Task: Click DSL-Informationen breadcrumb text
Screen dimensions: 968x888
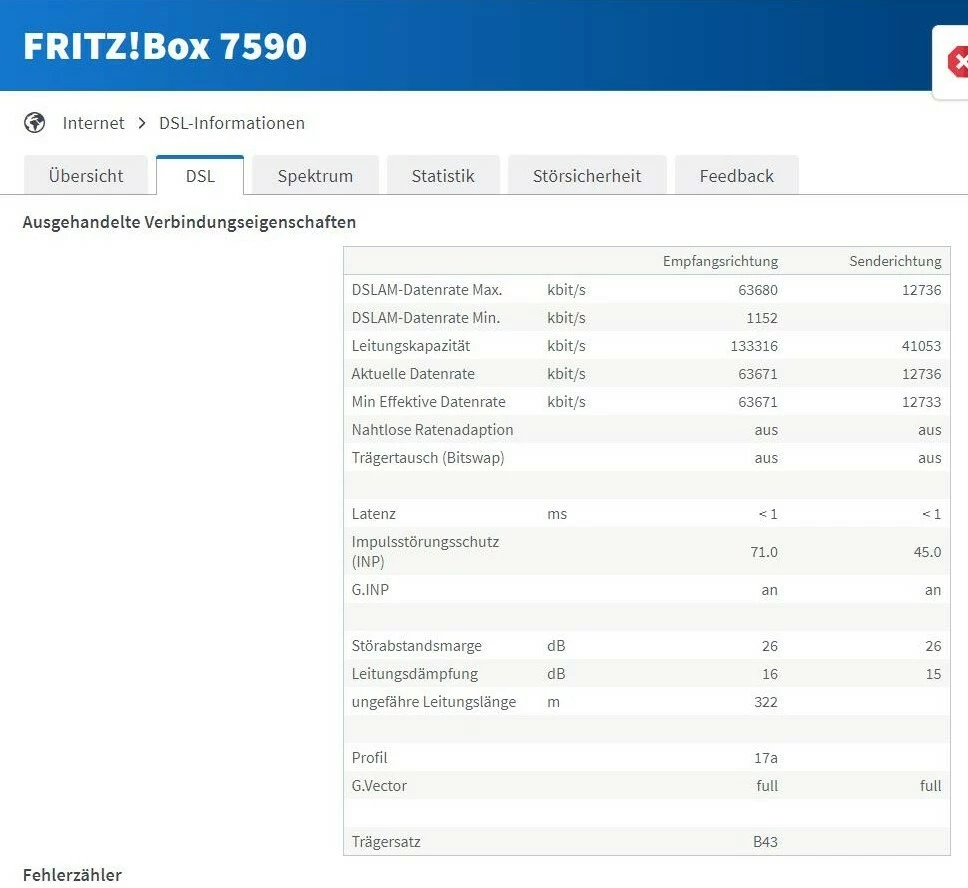Action: click(232, 123)
